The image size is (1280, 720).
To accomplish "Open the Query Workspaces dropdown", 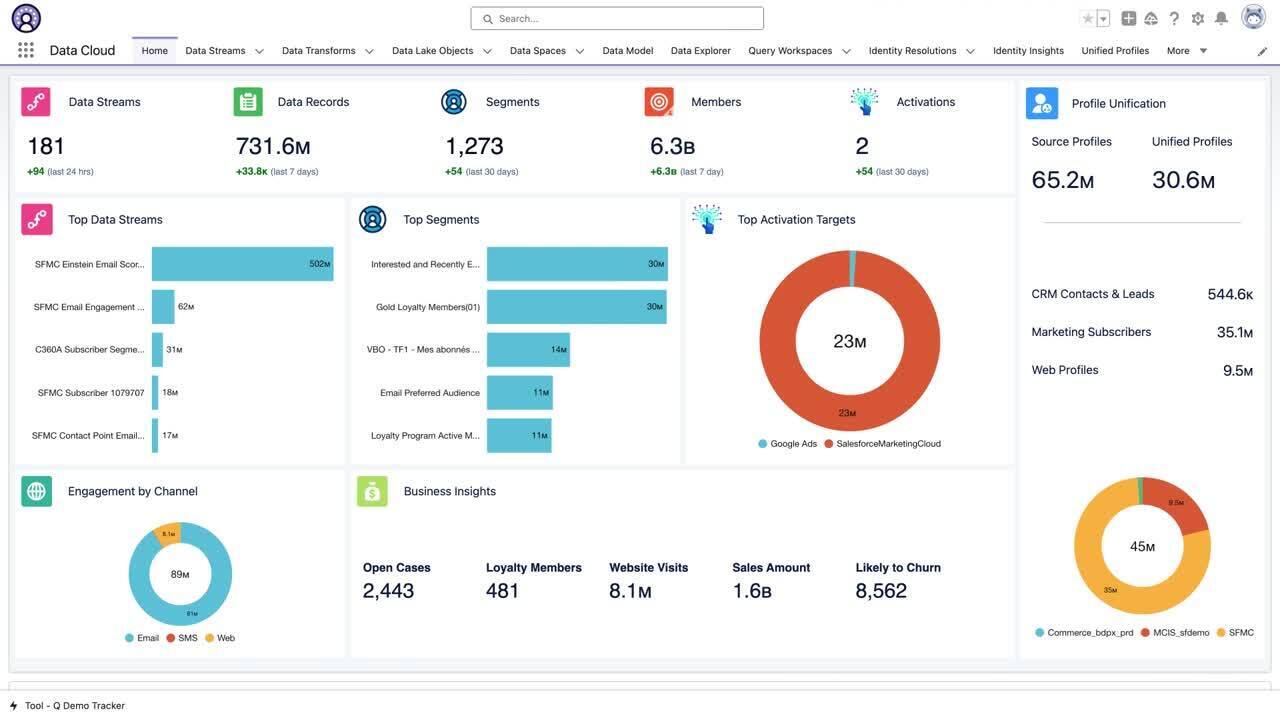I will point(845,48).
